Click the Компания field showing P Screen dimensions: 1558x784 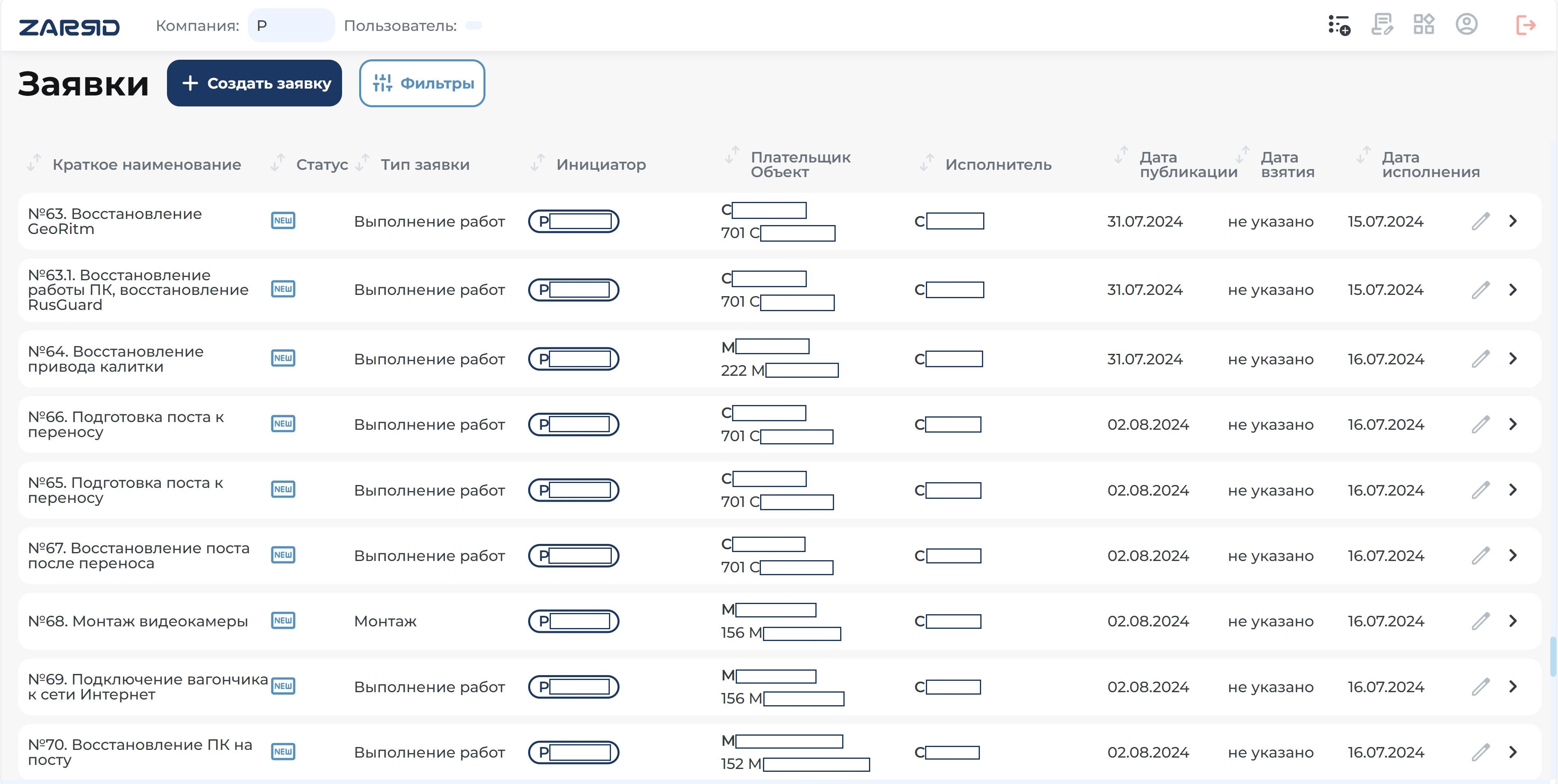point(291,26)
